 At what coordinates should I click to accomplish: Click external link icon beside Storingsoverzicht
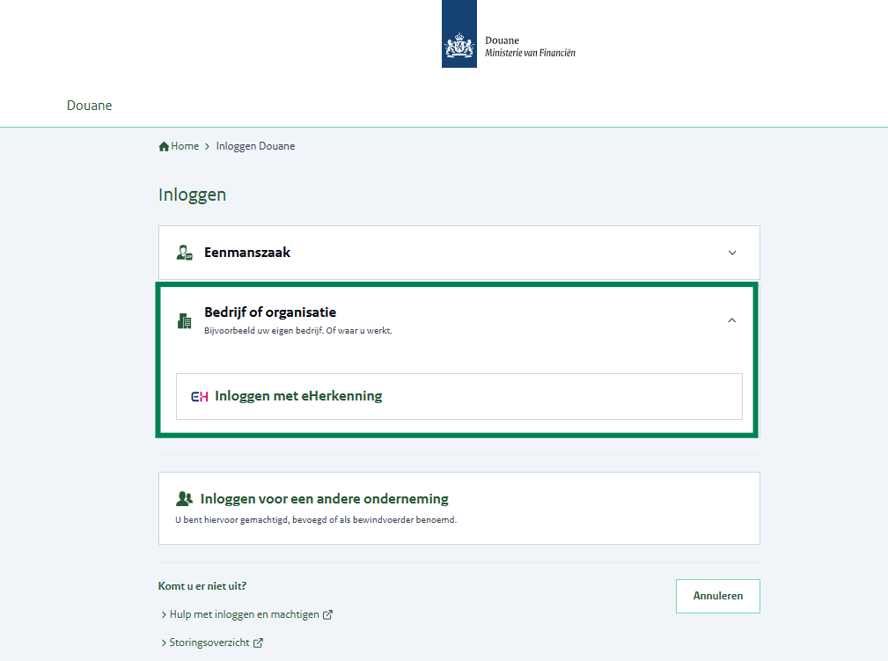coord(258,643)
